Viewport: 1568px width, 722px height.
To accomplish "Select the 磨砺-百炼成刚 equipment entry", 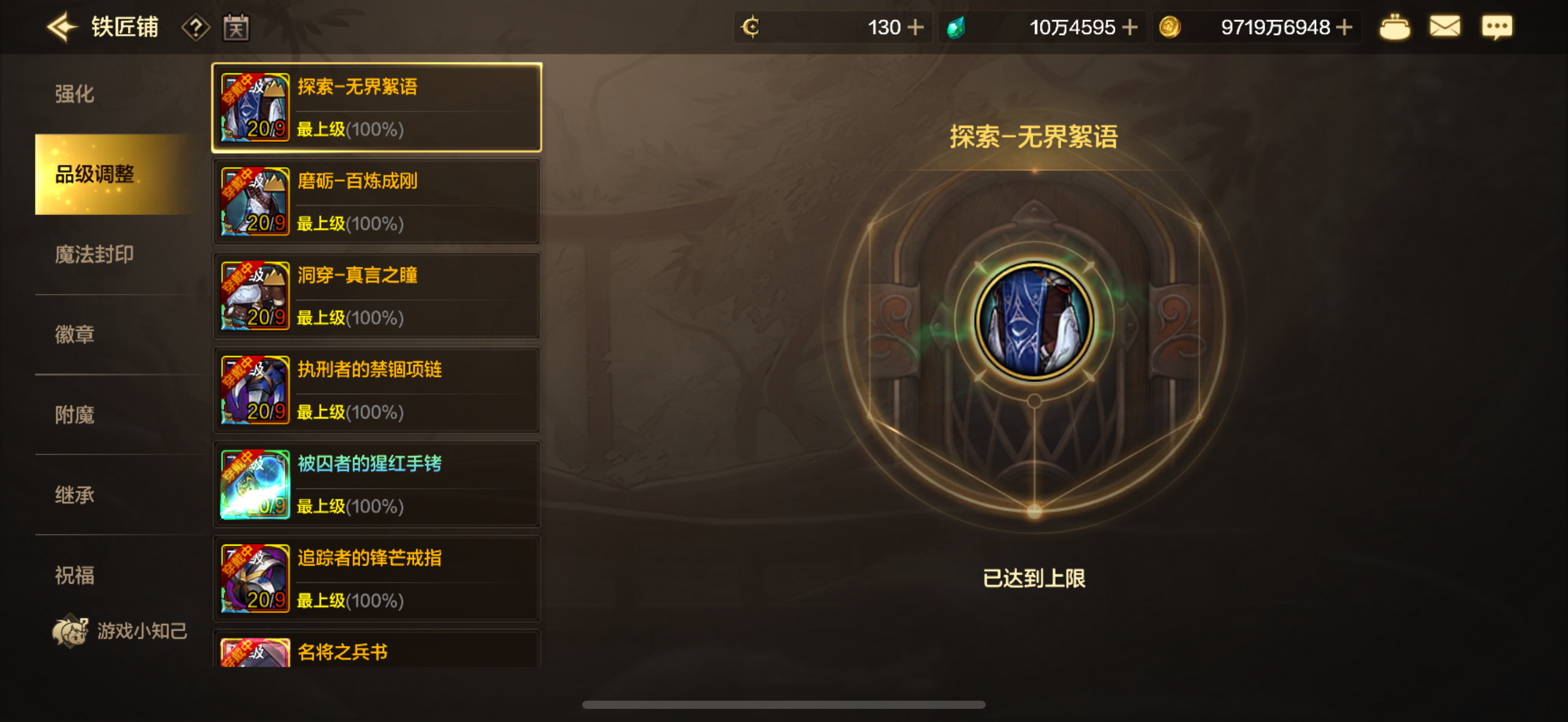I will [376, 201].
